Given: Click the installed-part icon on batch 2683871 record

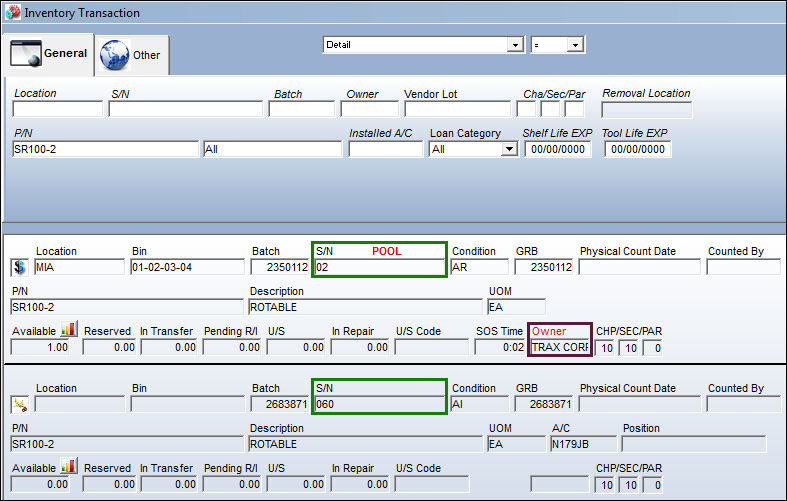Looking at the screenshot, I should (20, 404).
